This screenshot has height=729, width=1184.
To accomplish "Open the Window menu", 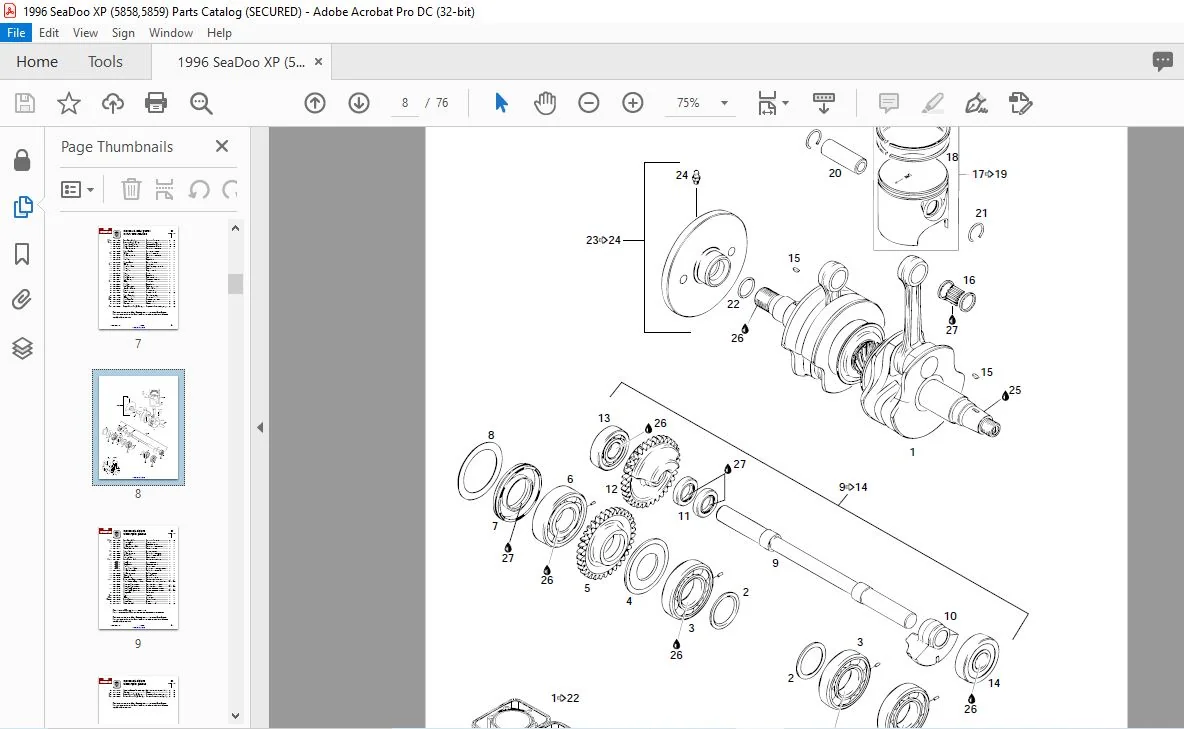I will point(171,32).
